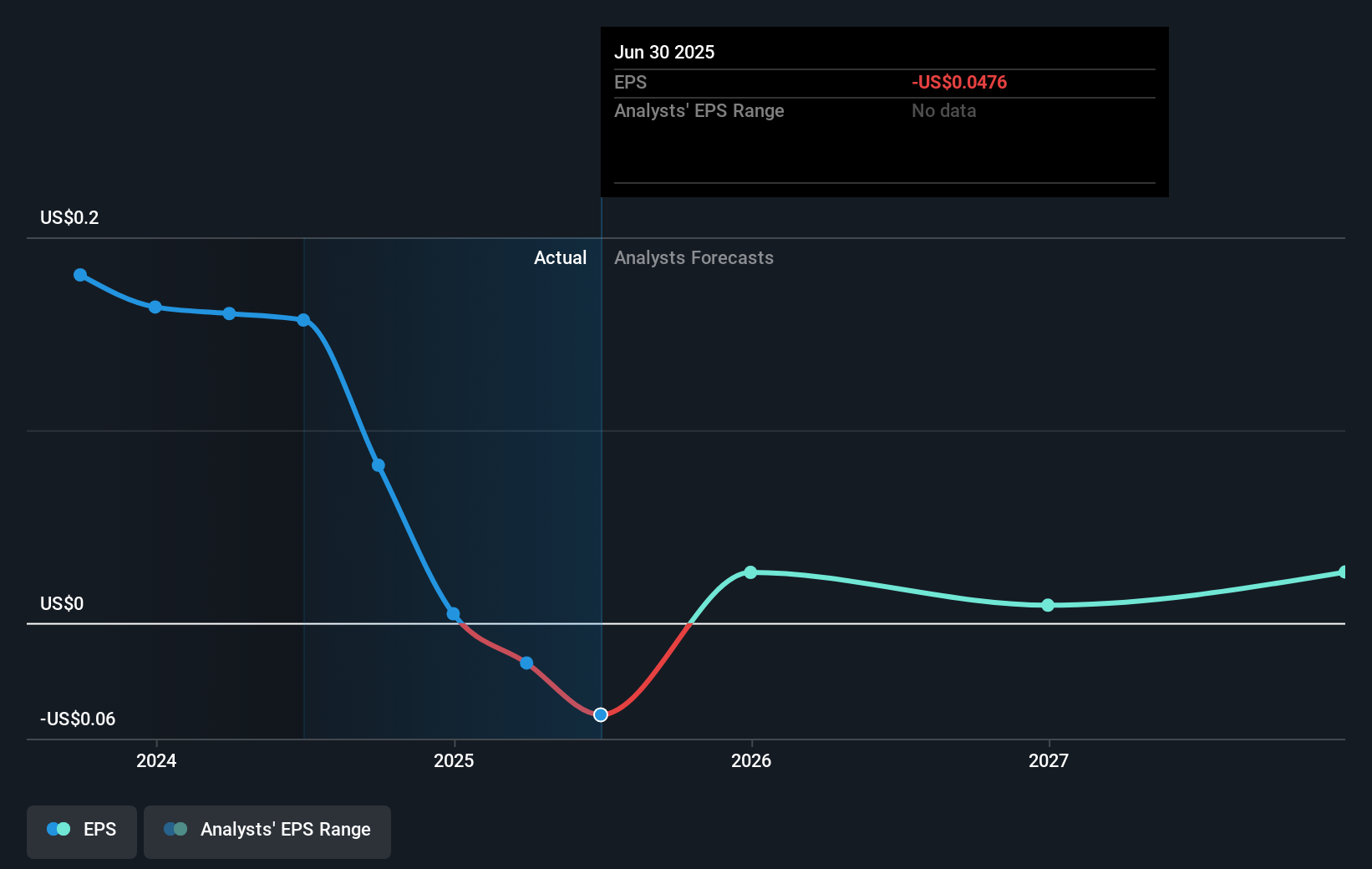The image size is (1372, 869).
Task: Expand the Jun 30 2025 tooltip details
Action: coord(664,52)
